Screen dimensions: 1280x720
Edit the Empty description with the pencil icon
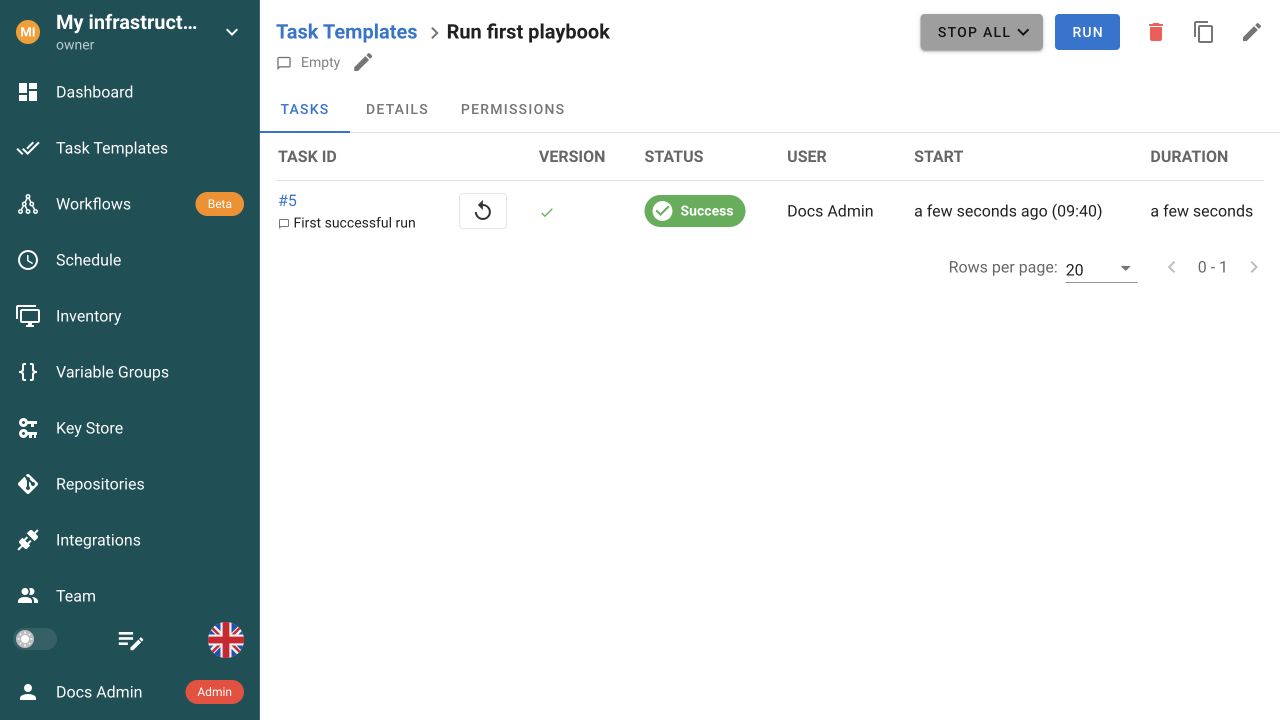(x=363, y=62)
